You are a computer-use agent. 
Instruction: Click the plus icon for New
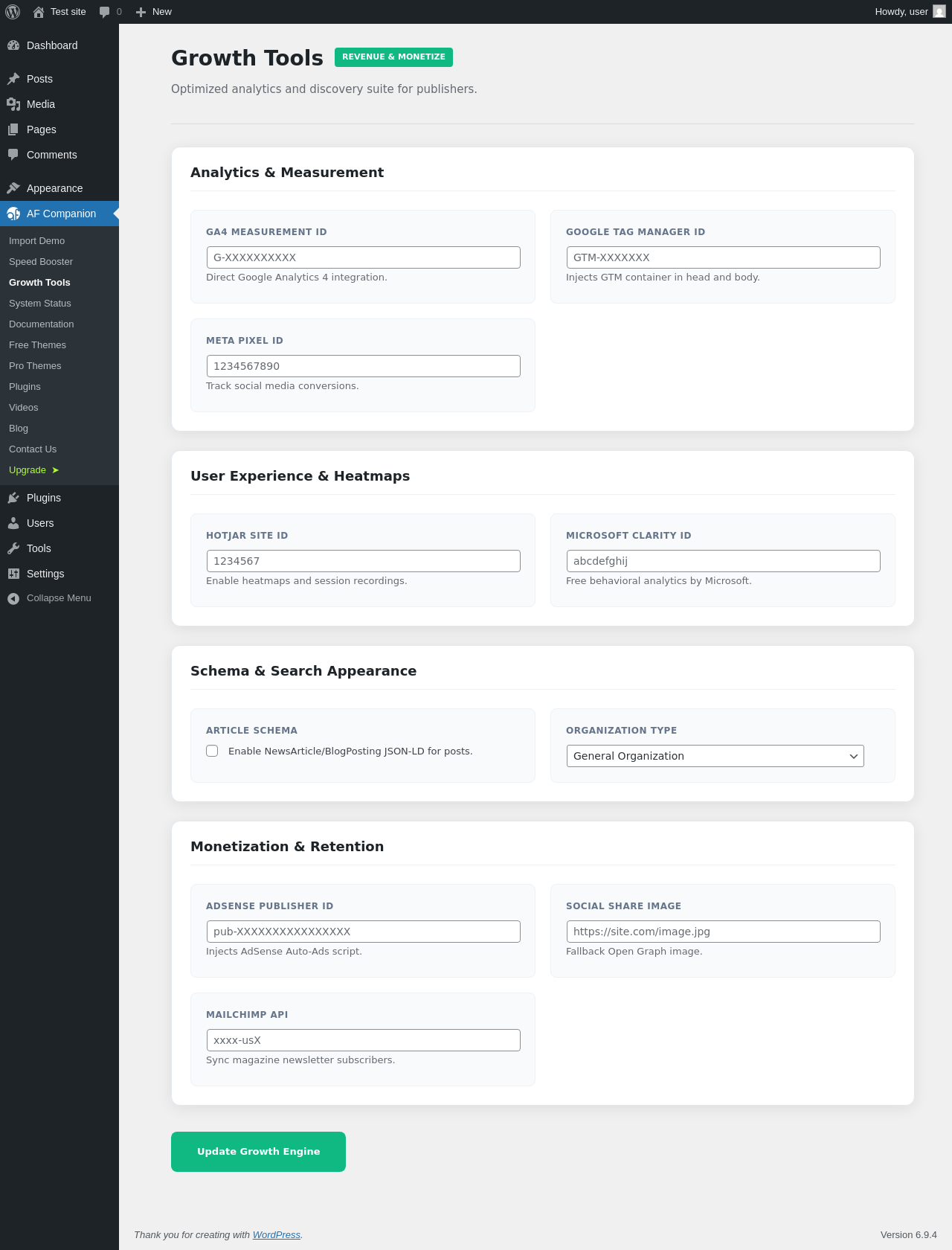pyautogui.click(x=141, y=12)
